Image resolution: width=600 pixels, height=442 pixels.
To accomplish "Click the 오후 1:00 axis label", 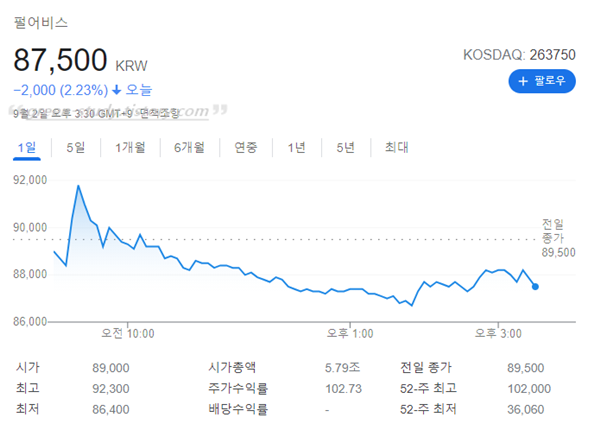I will tap(350, 333).
